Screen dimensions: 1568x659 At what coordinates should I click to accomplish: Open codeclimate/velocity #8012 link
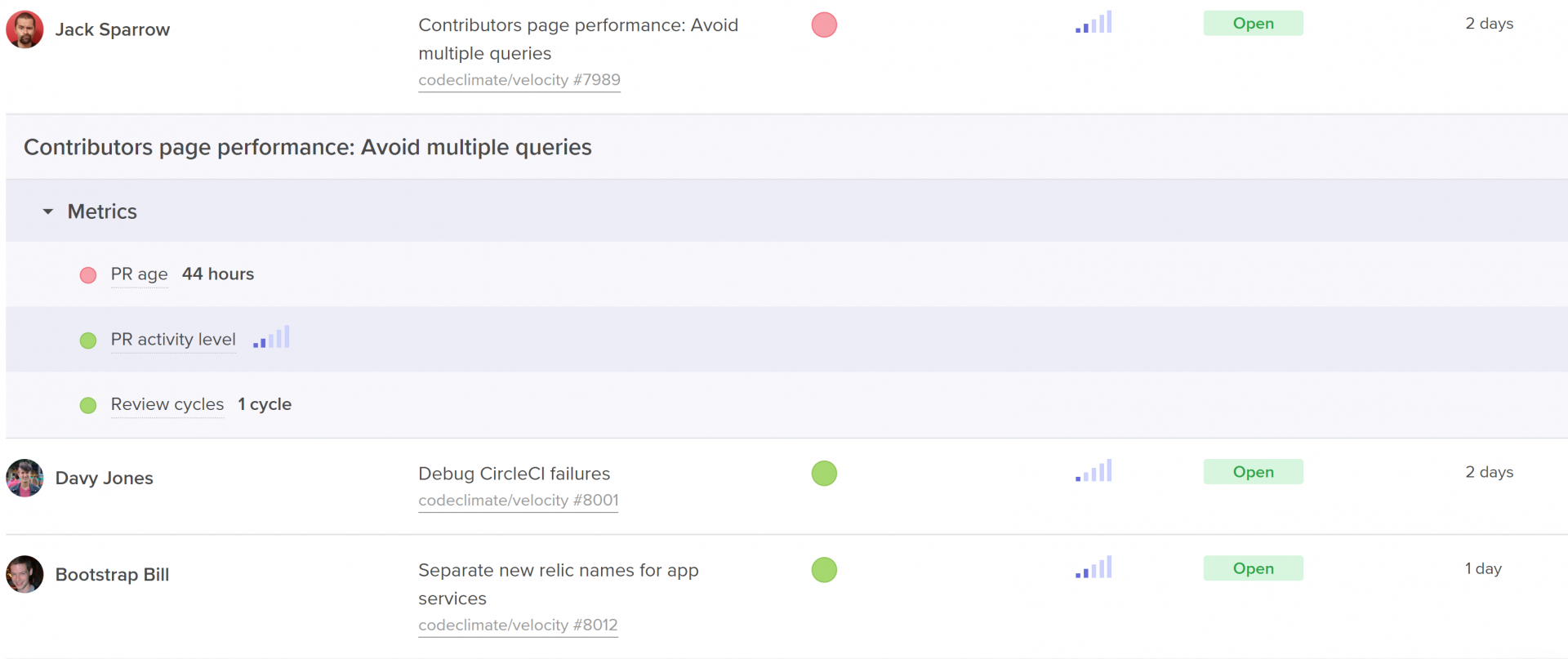tap(518, 626)
